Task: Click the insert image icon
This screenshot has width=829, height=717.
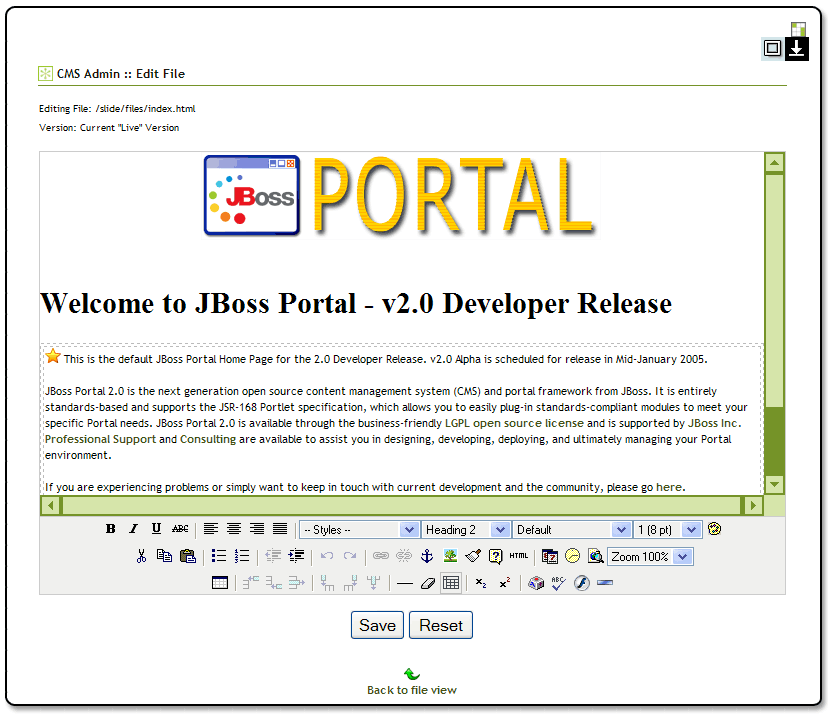Action: pyautogui.click(x=450, y=556)
